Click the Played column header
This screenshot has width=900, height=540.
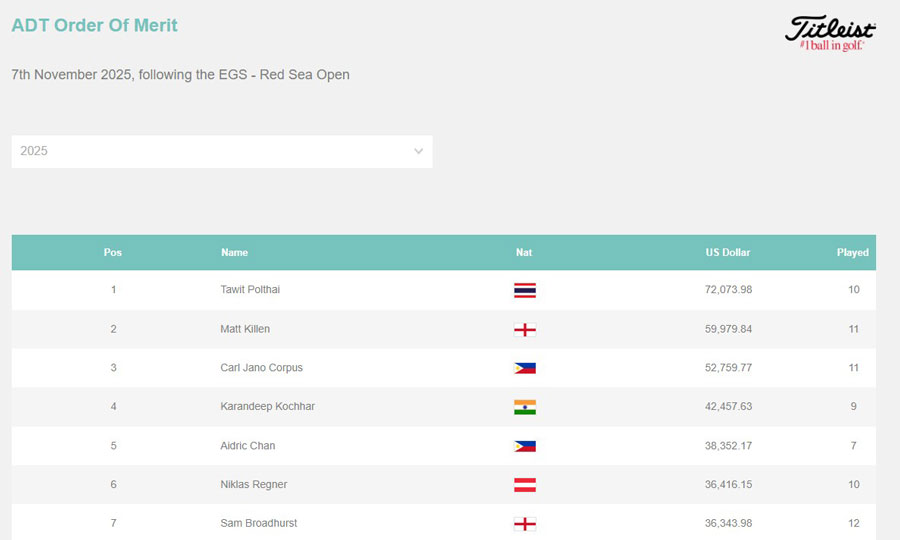(x=852, y=253)
